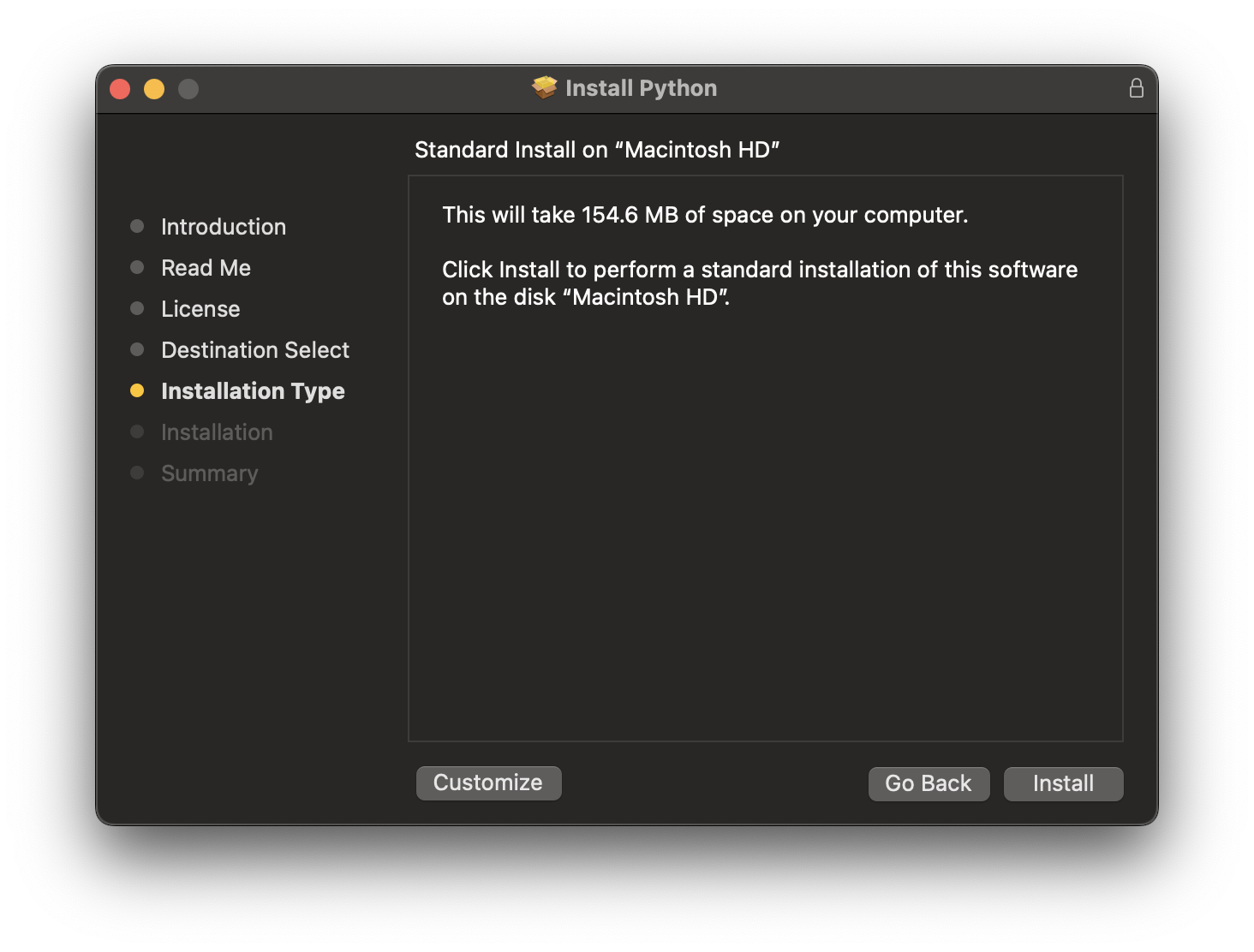Select the License step
Viewport: 1254px width, 952px height.
200,309
